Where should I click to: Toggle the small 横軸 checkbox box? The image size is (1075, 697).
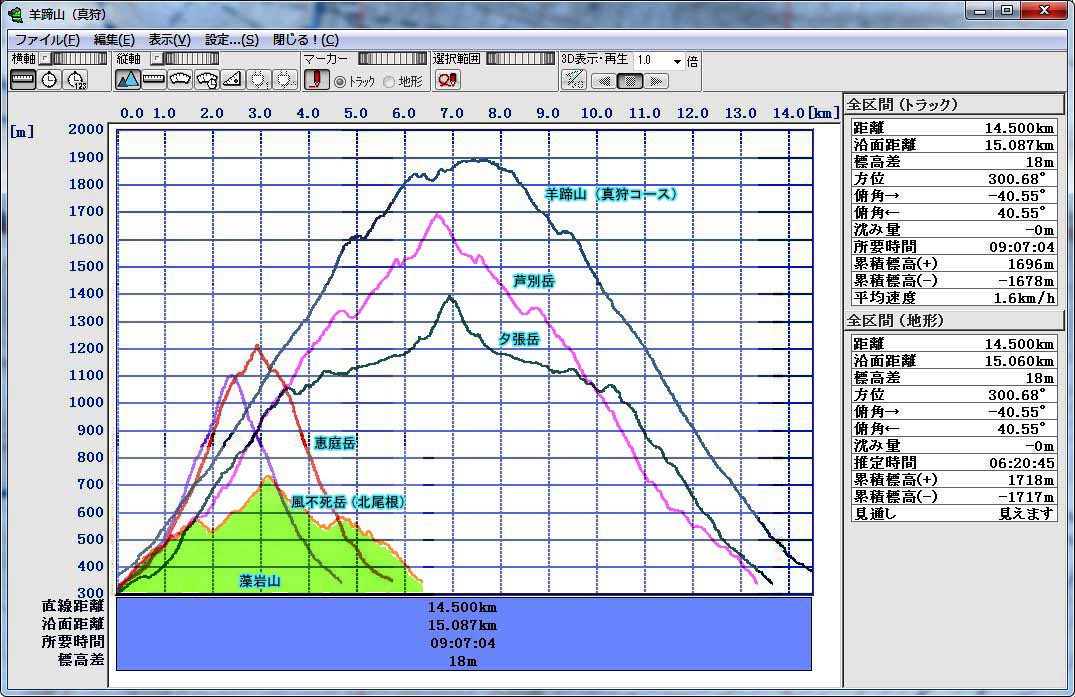44,59
